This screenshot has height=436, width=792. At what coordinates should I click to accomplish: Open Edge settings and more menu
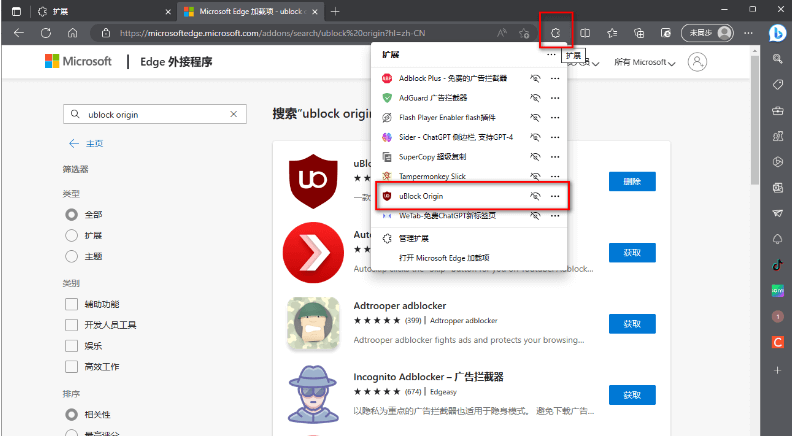749,33
